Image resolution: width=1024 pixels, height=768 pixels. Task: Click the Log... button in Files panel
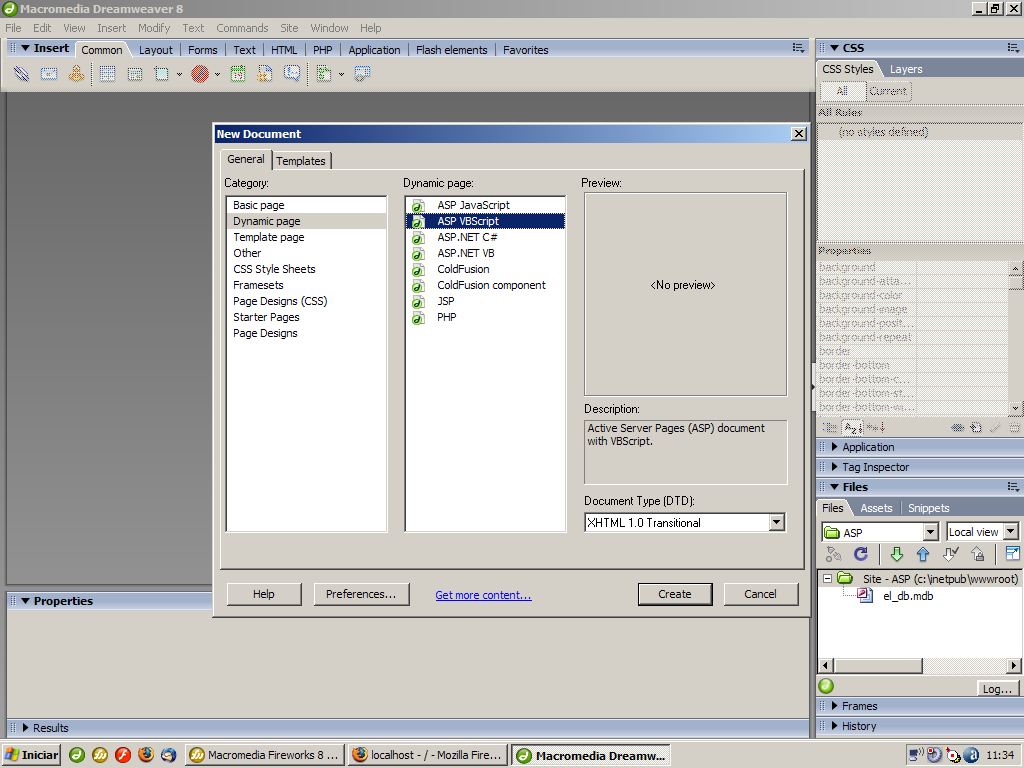coord(997,688)
